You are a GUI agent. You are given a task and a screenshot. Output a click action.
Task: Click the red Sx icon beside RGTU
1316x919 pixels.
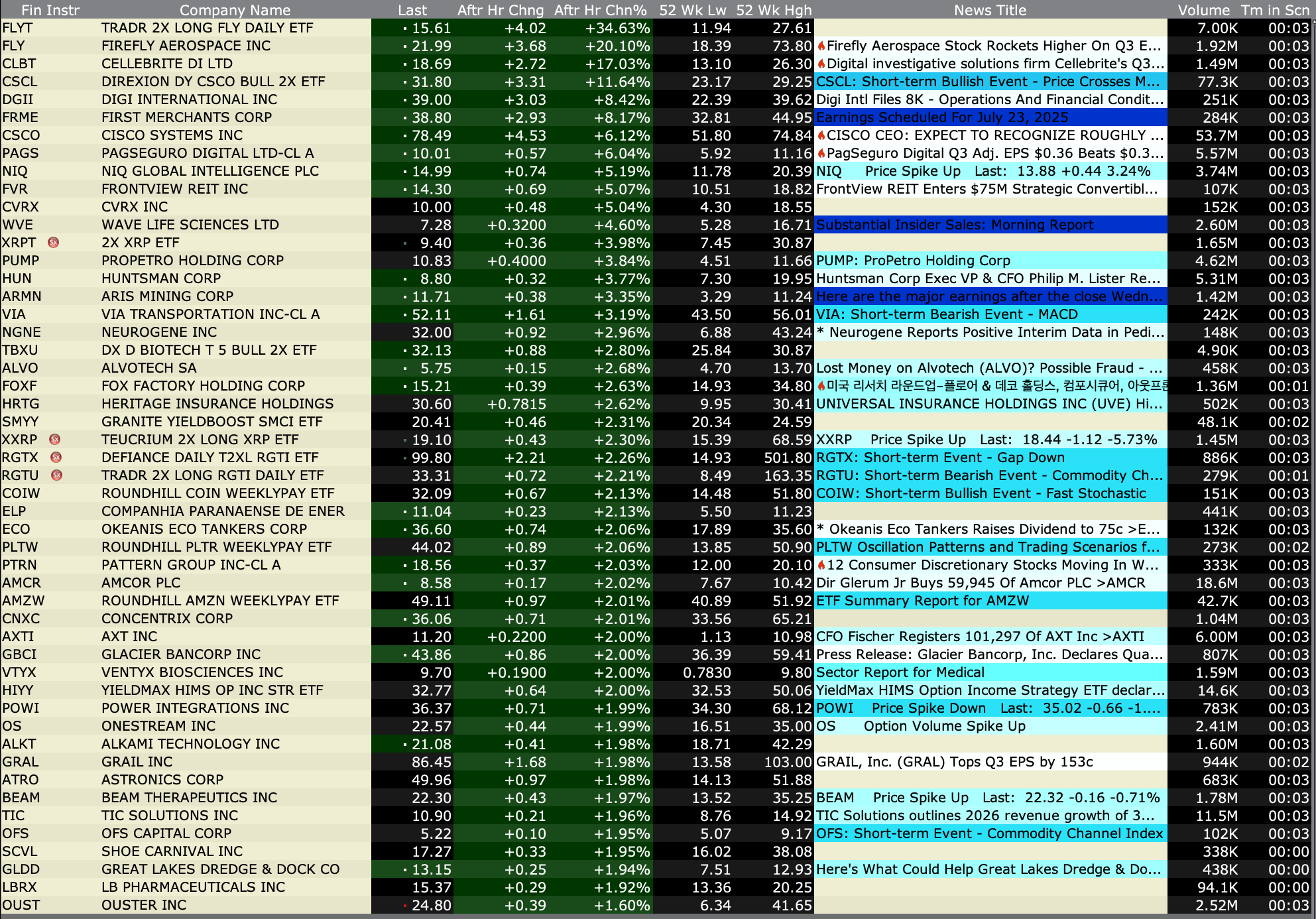pos(57,475)
